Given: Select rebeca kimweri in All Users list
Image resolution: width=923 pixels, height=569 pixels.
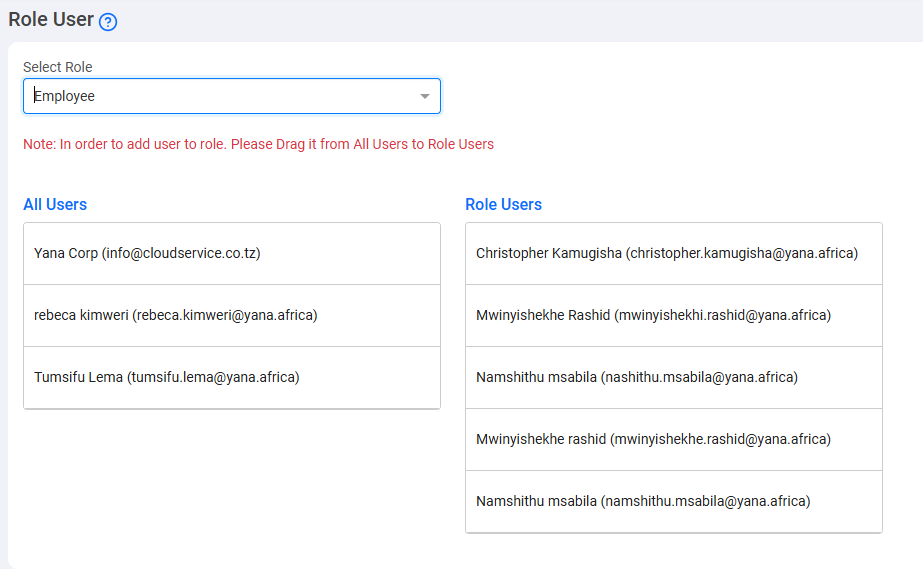Looking at the screenshot, I should [82, 316].
